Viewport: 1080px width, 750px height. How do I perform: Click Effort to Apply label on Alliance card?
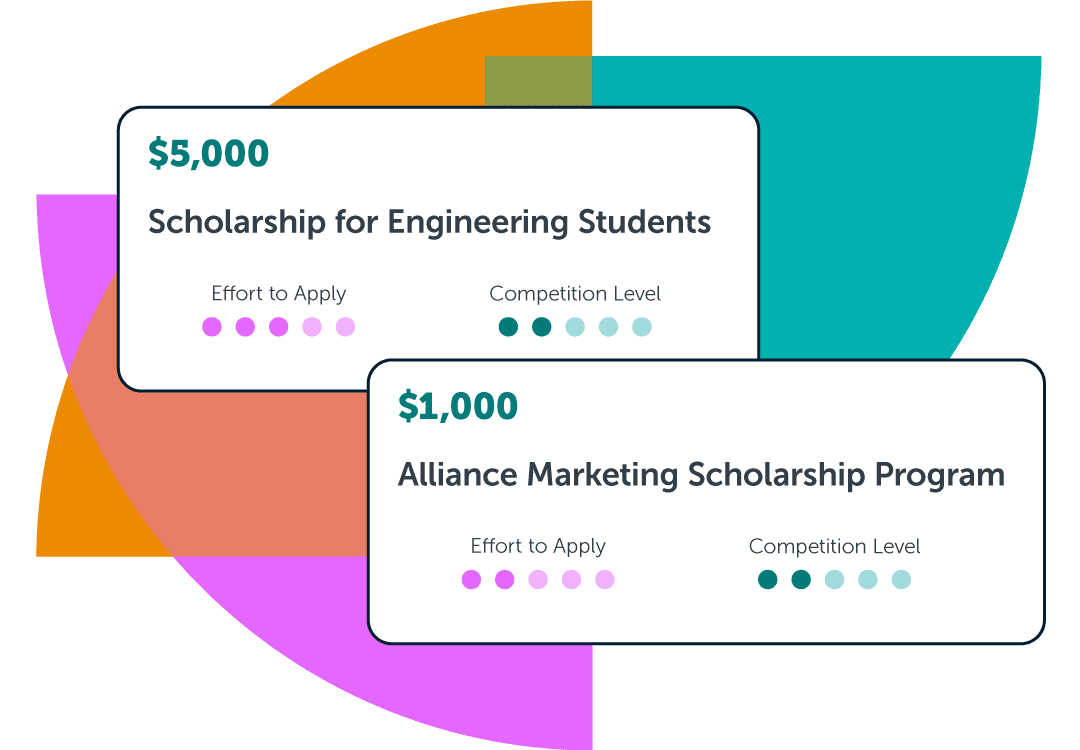[538, 546]
